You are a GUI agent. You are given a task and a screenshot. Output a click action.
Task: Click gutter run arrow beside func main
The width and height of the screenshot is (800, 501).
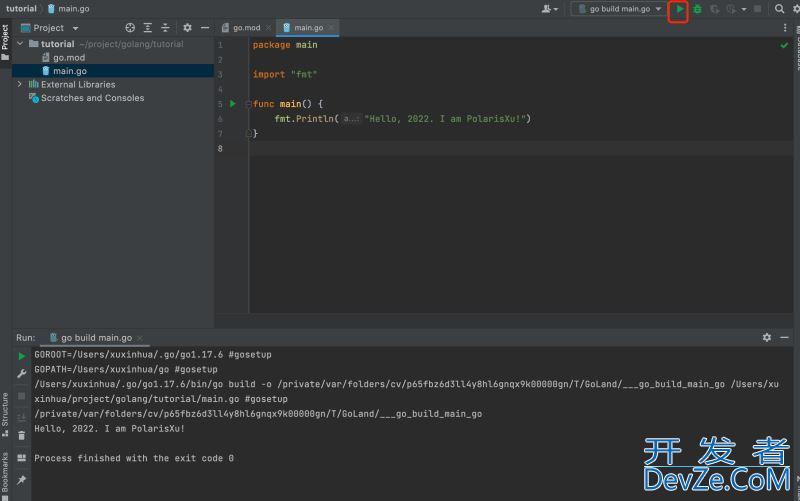click(x=233, y=104)
